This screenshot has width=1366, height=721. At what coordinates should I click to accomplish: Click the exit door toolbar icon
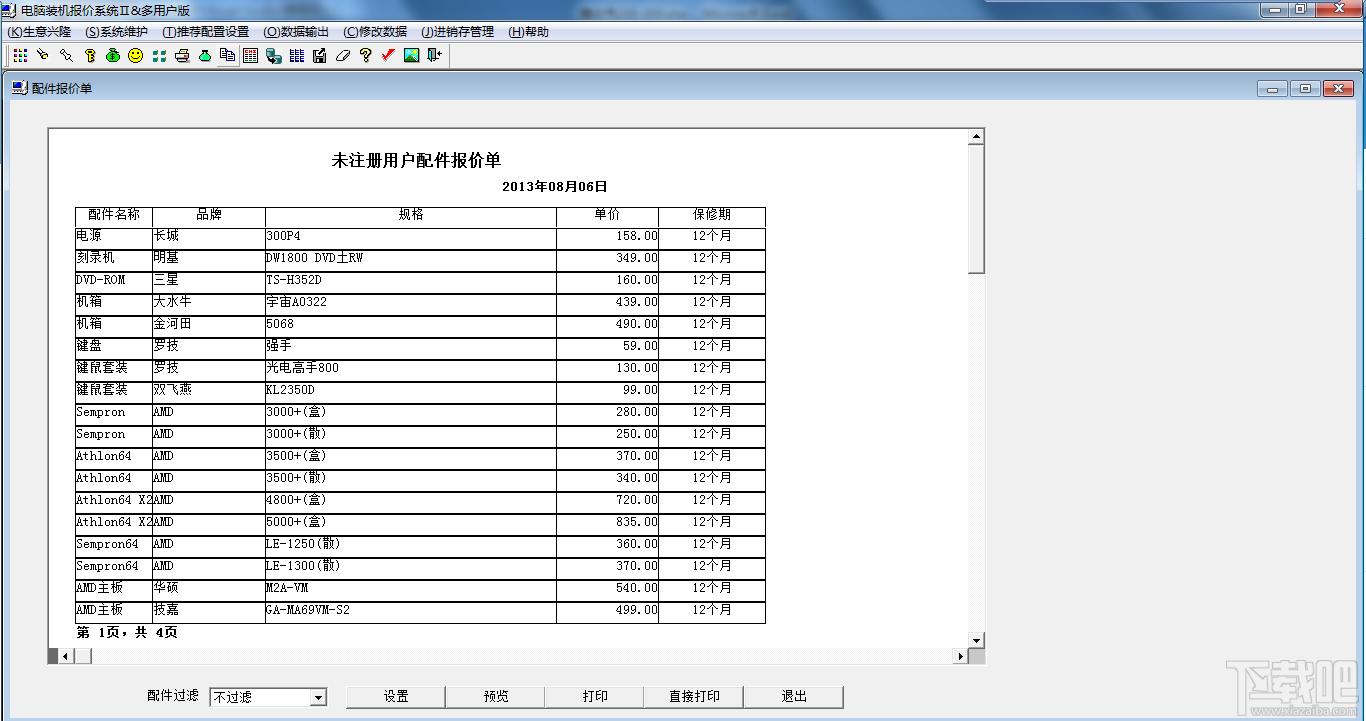(x=434, y=56)
